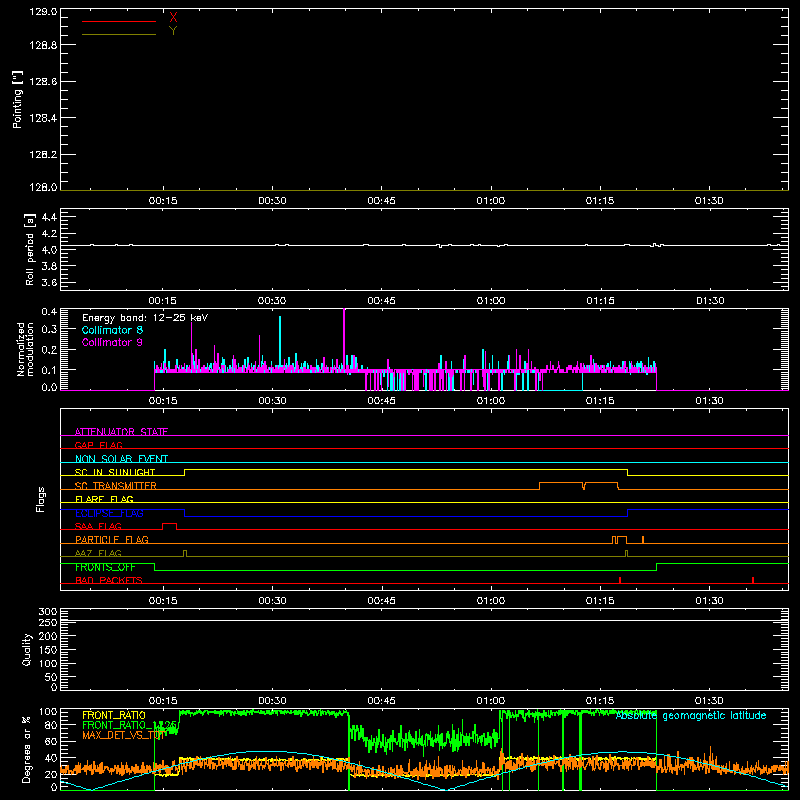Click the 128.2 pointing axis tick label
800x800 pixels.
point(43,155)
